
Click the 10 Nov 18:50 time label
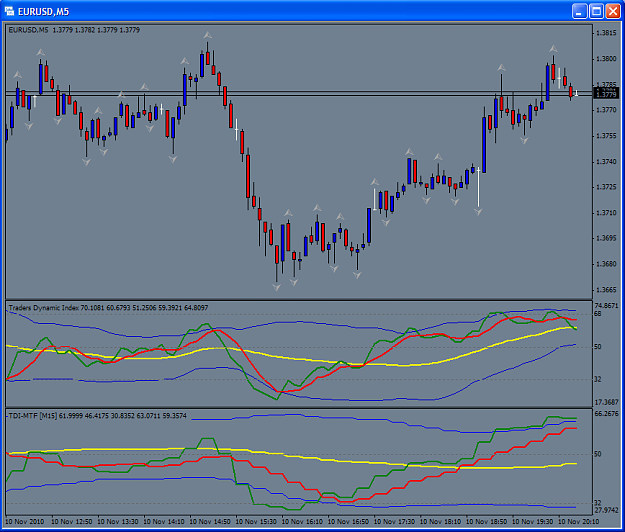click(x=487, y=521)
